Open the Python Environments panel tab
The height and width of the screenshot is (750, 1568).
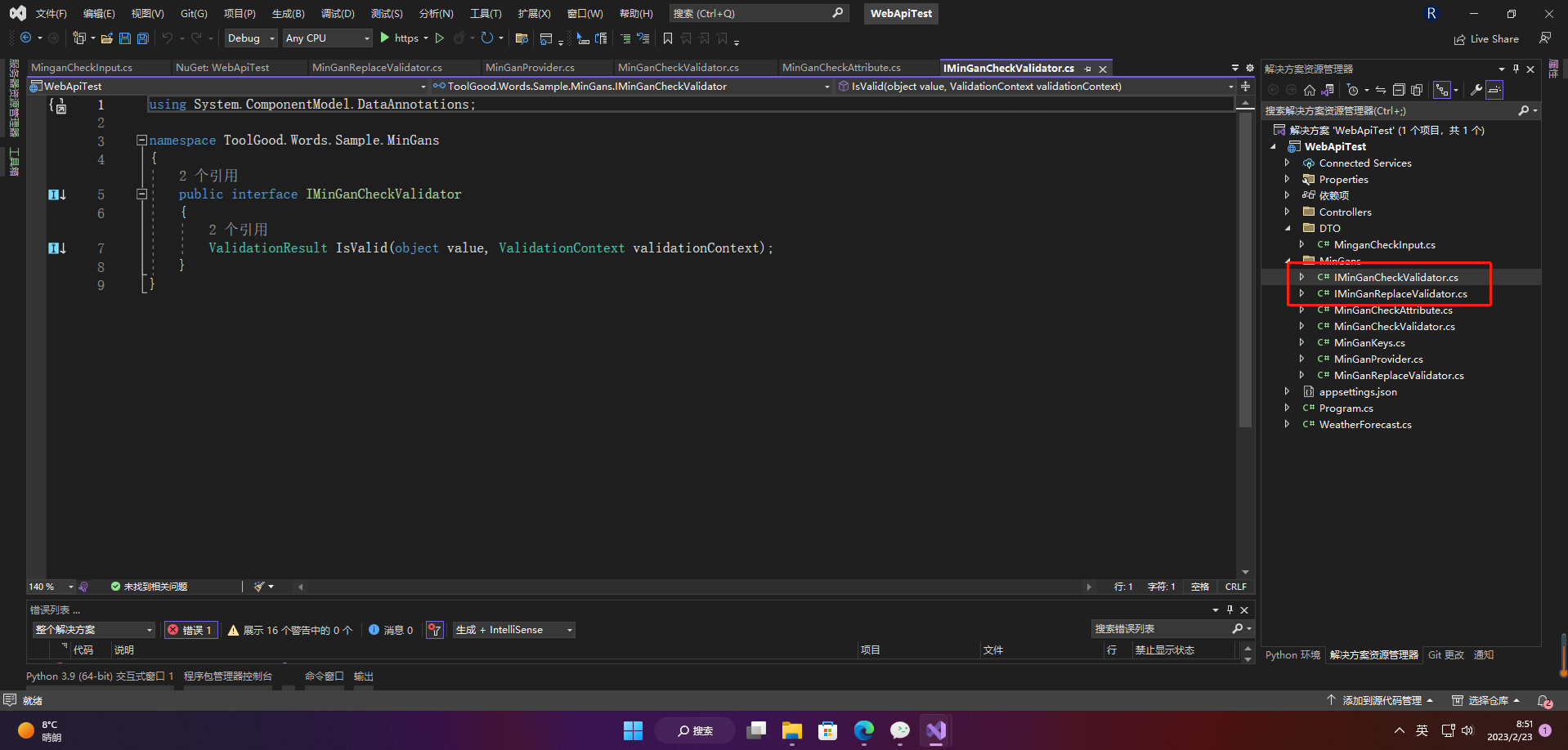coord(1292,655)
